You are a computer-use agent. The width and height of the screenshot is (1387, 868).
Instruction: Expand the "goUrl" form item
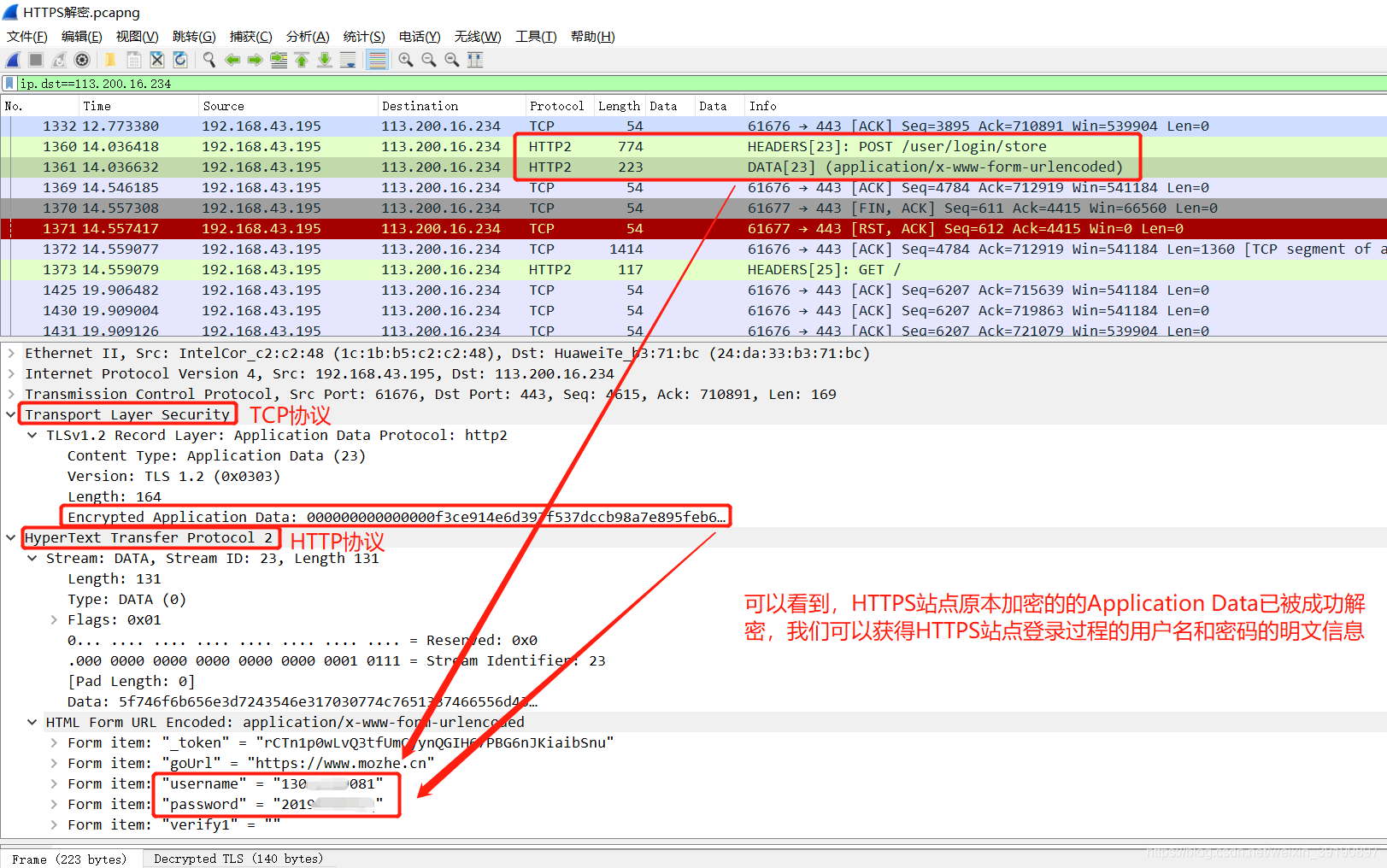point(54,763)
